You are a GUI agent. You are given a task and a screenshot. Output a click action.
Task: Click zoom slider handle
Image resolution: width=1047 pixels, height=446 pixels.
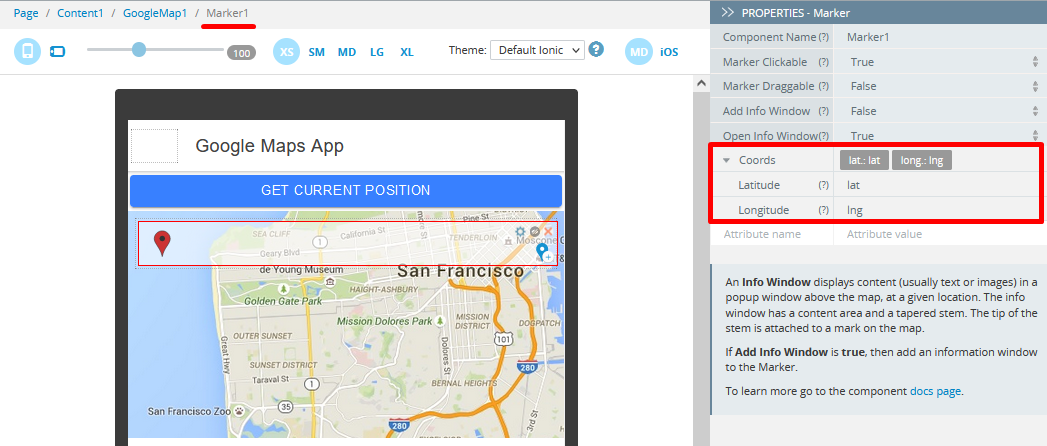click(x=139, y=49)
